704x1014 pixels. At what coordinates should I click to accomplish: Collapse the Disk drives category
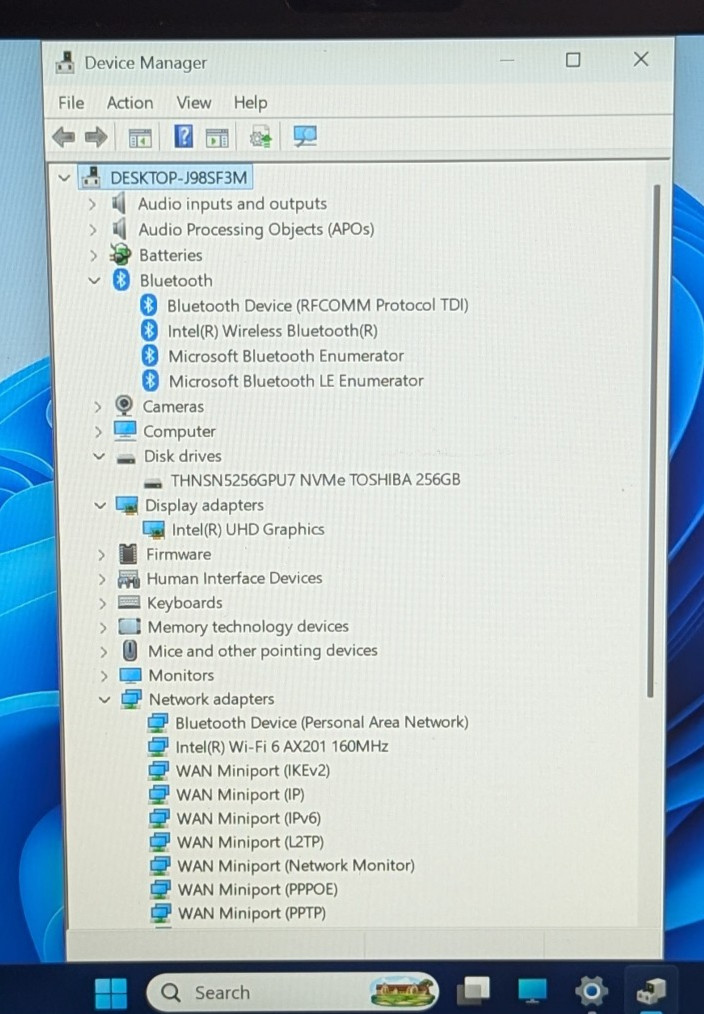[x=99, y=456]
